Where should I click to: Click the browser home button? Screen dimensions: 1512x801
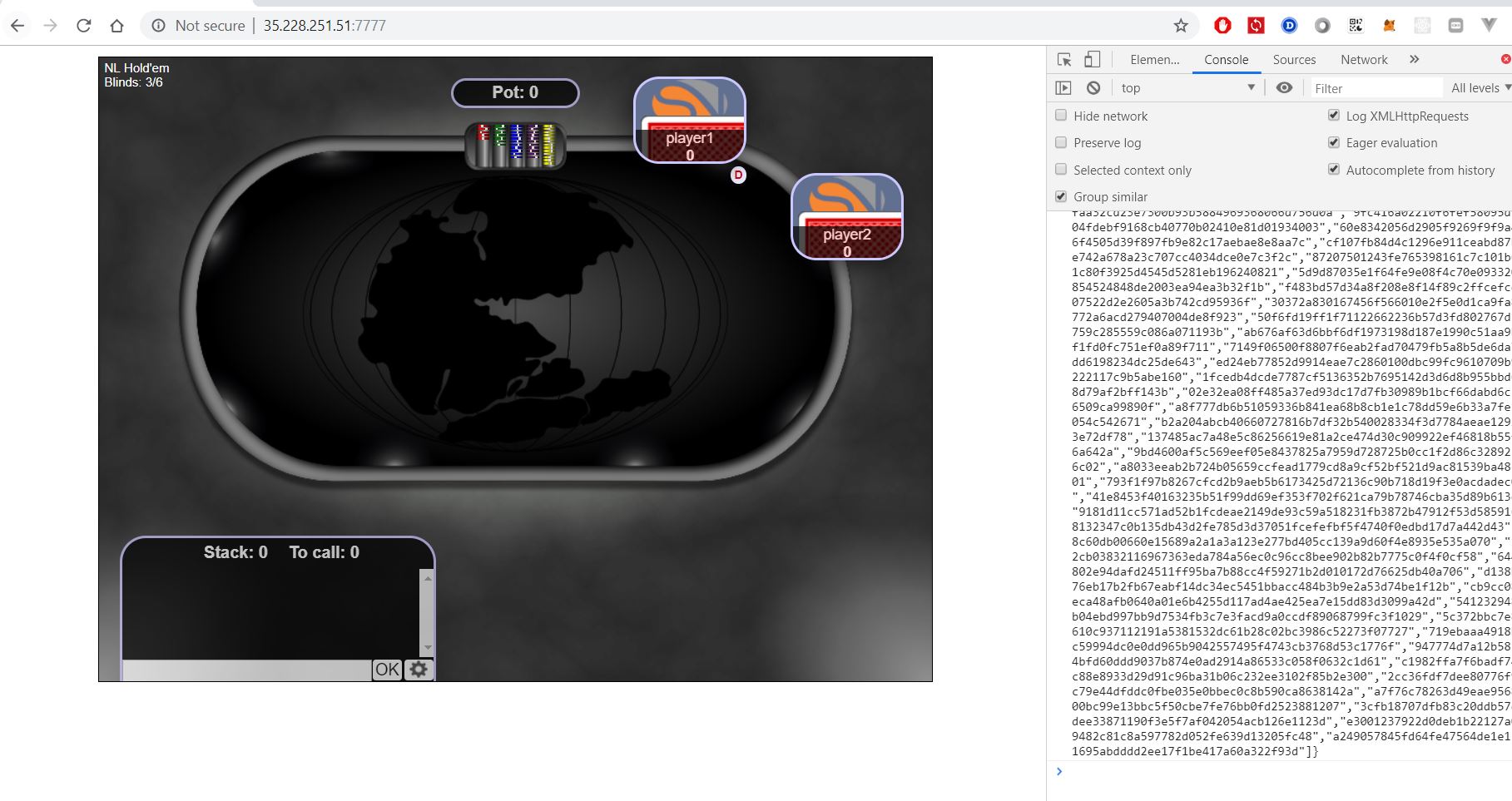116,26
